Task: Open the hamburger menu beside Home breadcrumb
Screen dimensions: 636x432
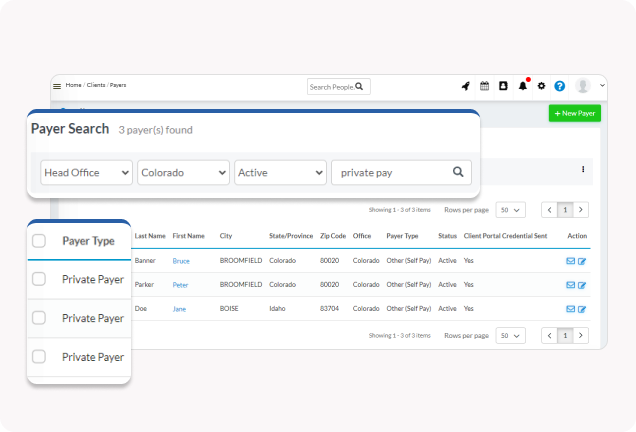Action: click(57, 87)
